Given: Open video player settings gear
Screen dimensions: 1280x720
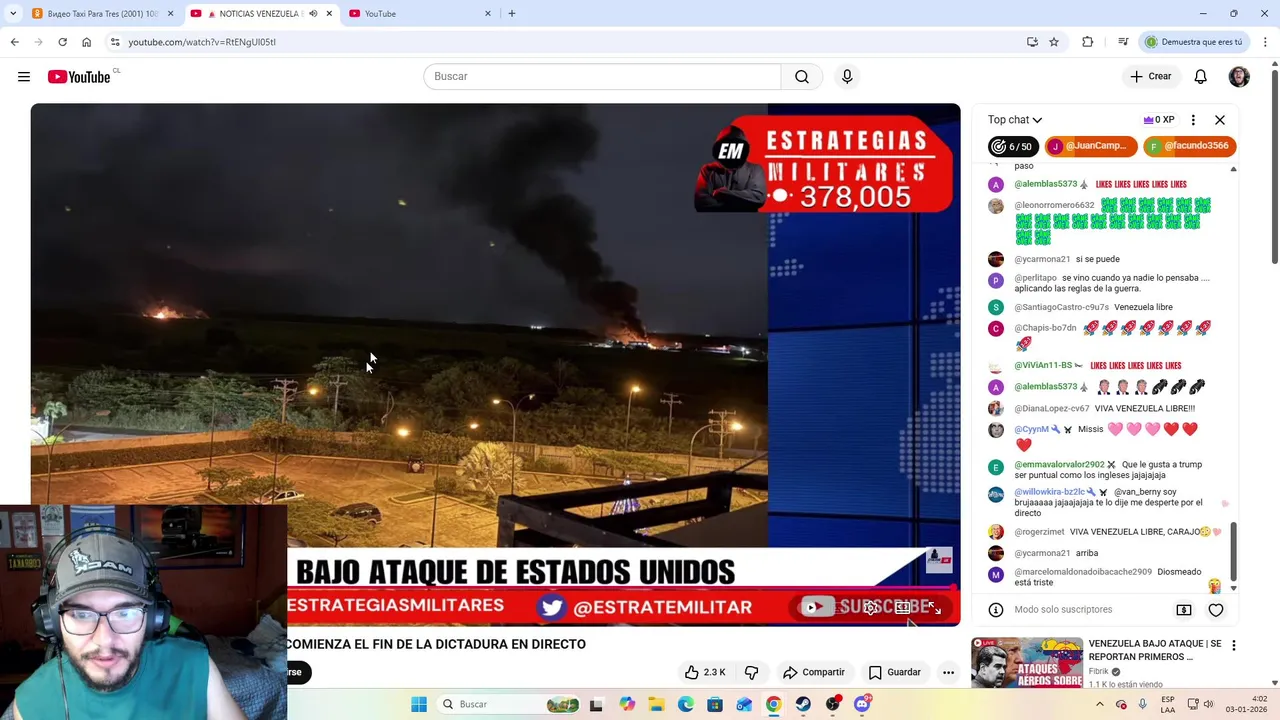Looking at the screenshot, I should (872, 608).
